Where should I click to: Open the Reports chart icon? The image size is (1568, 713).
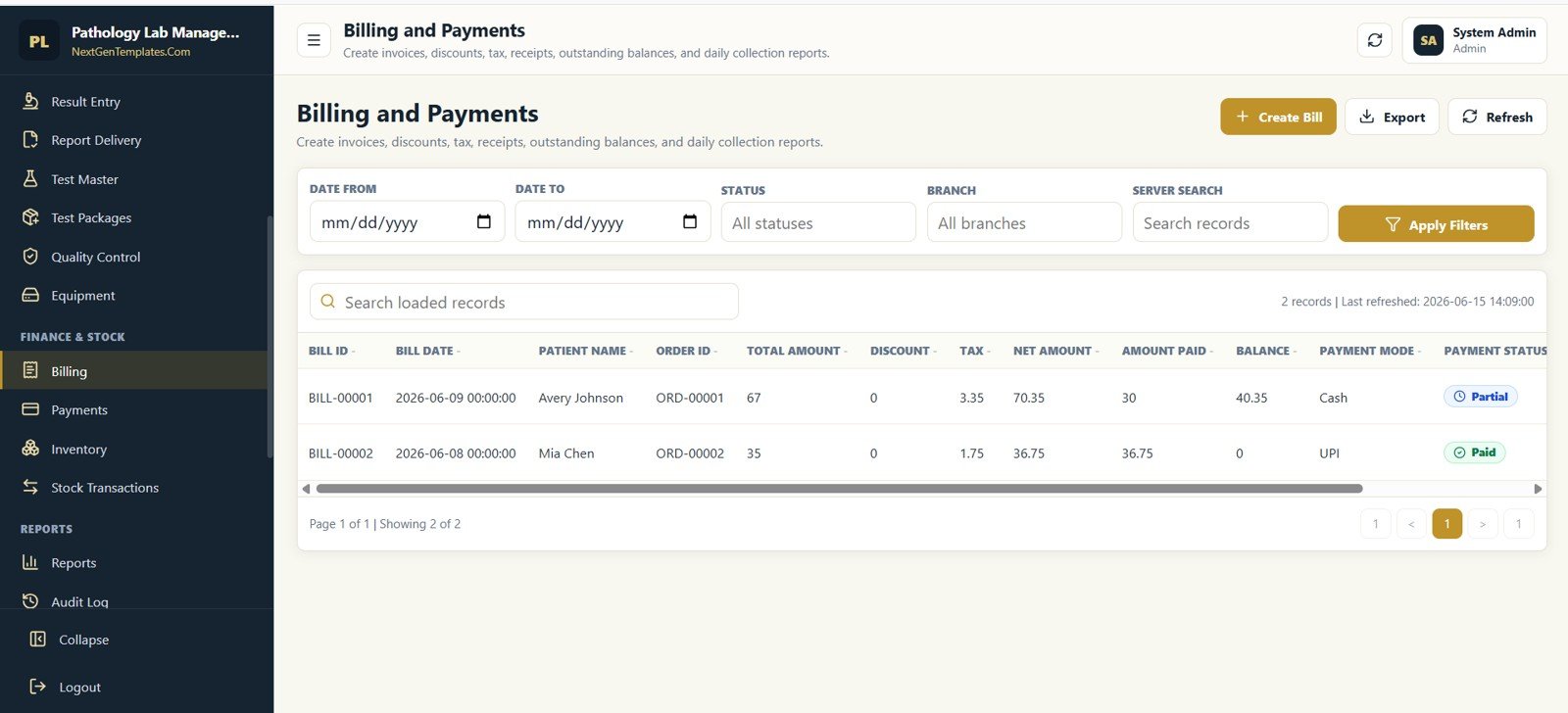pos(30,562)
